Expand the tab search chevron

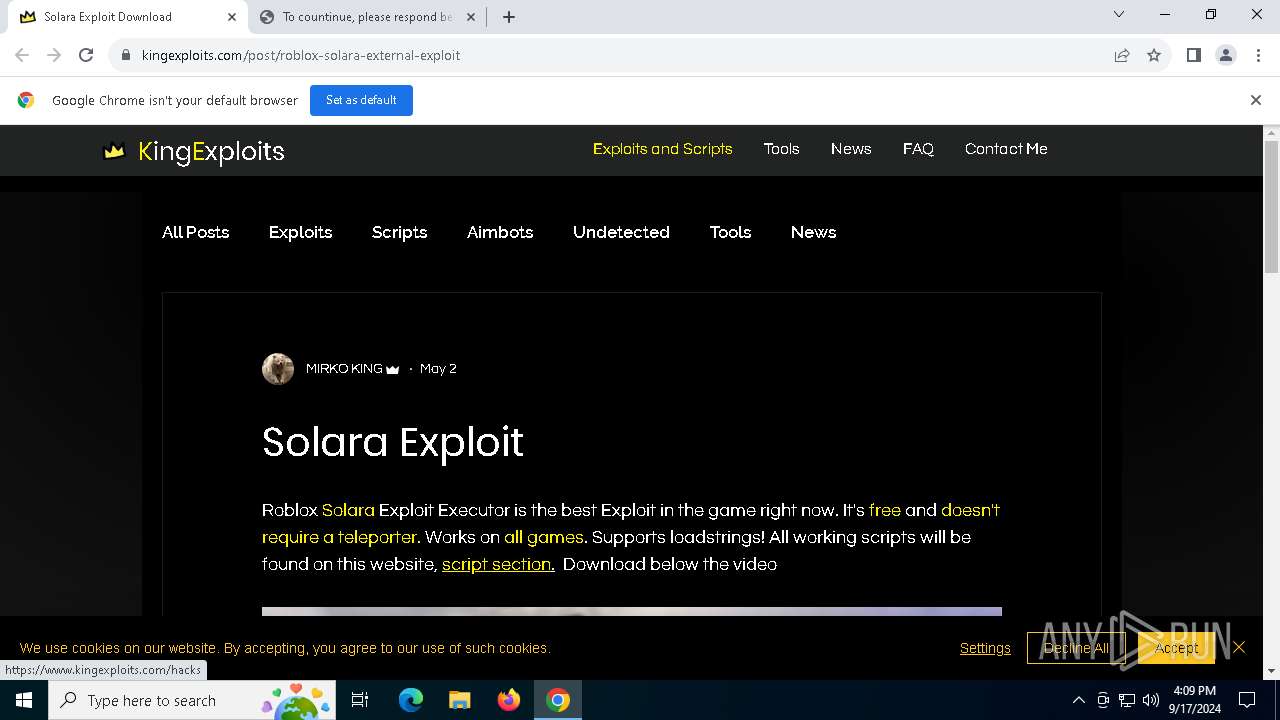[1119, 14]
